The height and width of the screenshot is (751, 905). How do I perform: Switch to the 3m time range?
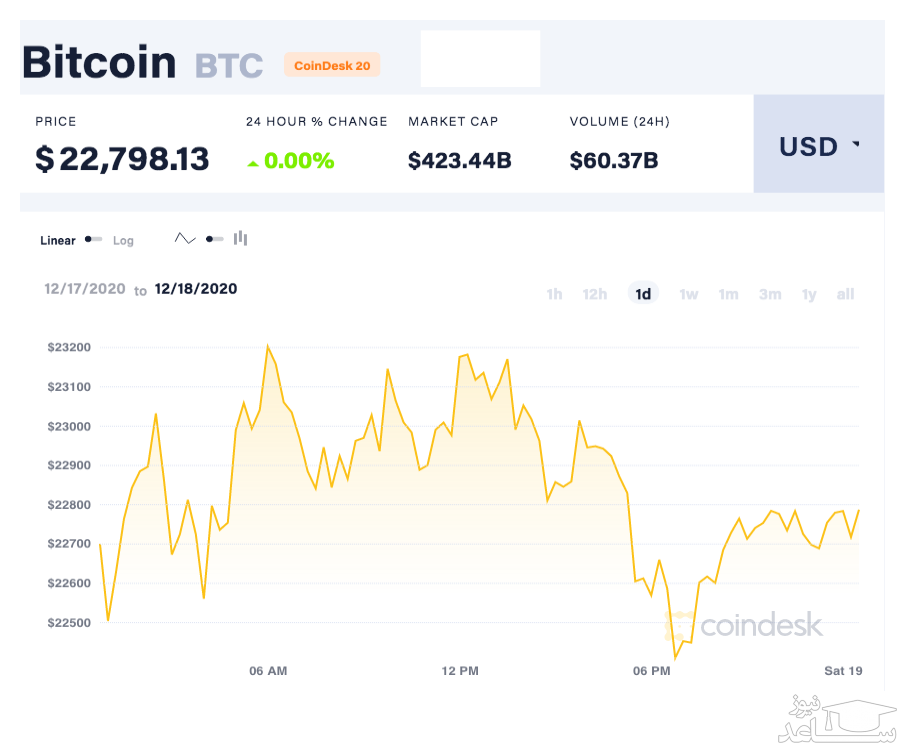click(x=769, y=294)
